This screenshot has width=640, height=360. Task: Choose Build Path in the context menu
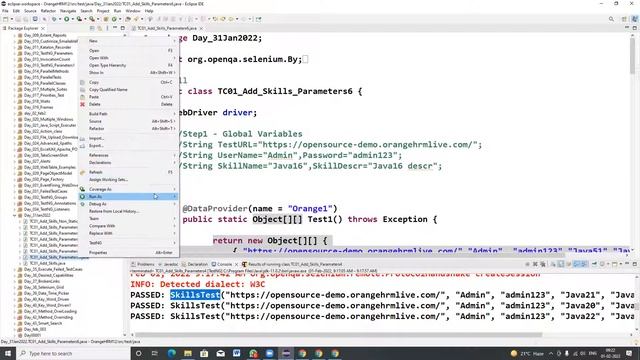coord(129,114)
